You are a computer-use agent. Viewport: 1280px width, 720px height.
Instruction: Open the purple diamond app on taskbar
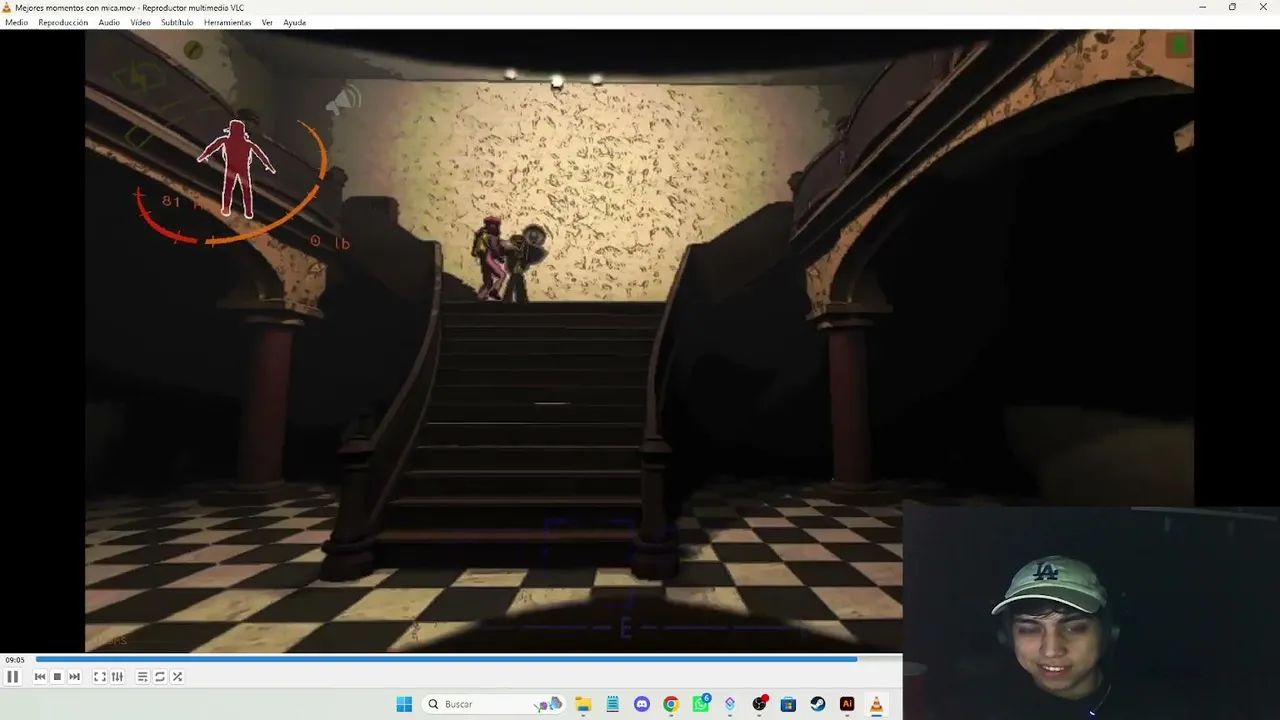tap(730, 704)
